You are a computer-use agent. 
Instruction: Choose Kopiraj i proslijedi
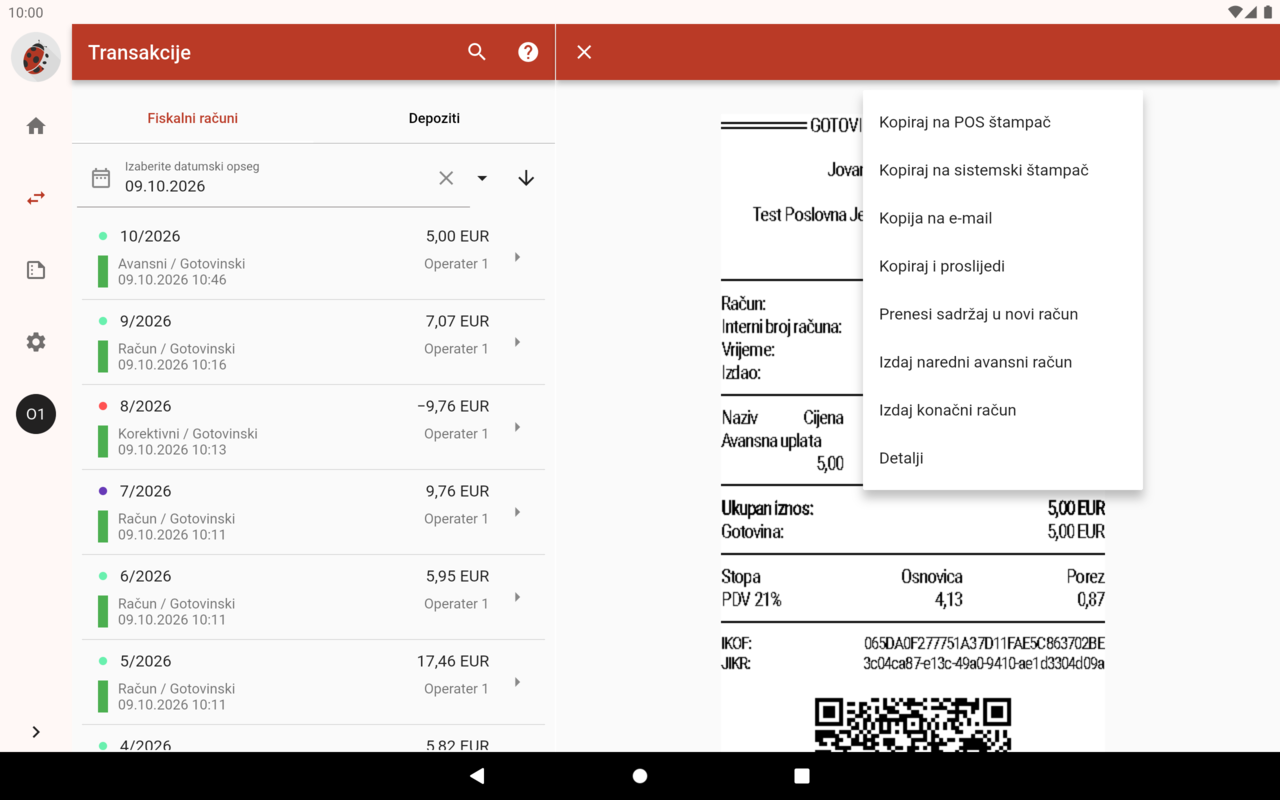pos(1003,266)
